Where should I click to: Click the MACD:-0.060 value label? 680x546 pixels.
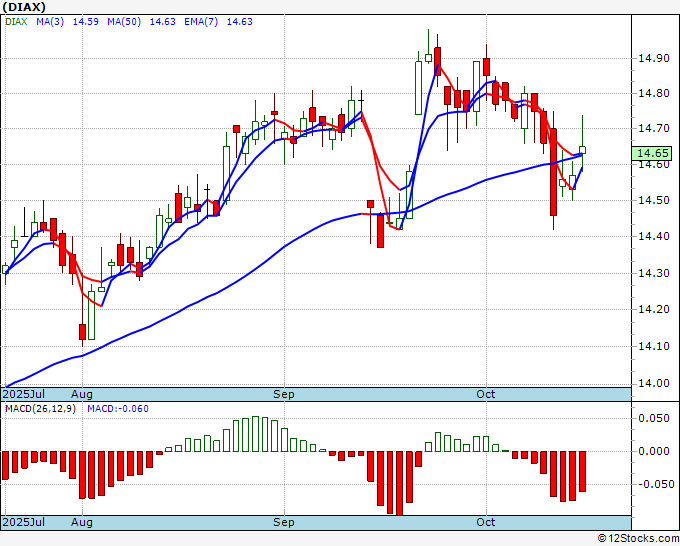(118, 409)
